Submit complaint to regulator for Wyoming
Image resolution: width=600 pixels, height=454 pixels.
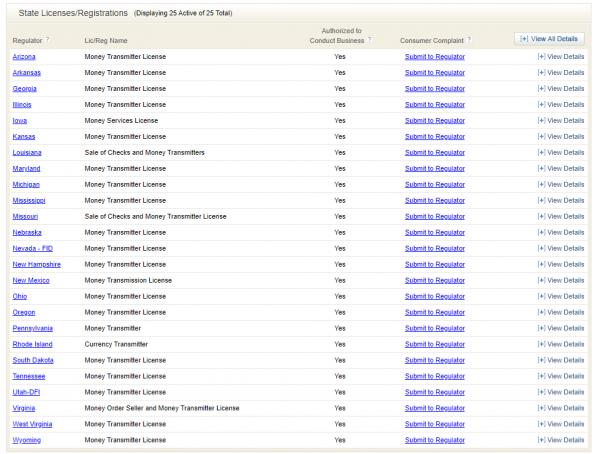[x=435, y=440]
